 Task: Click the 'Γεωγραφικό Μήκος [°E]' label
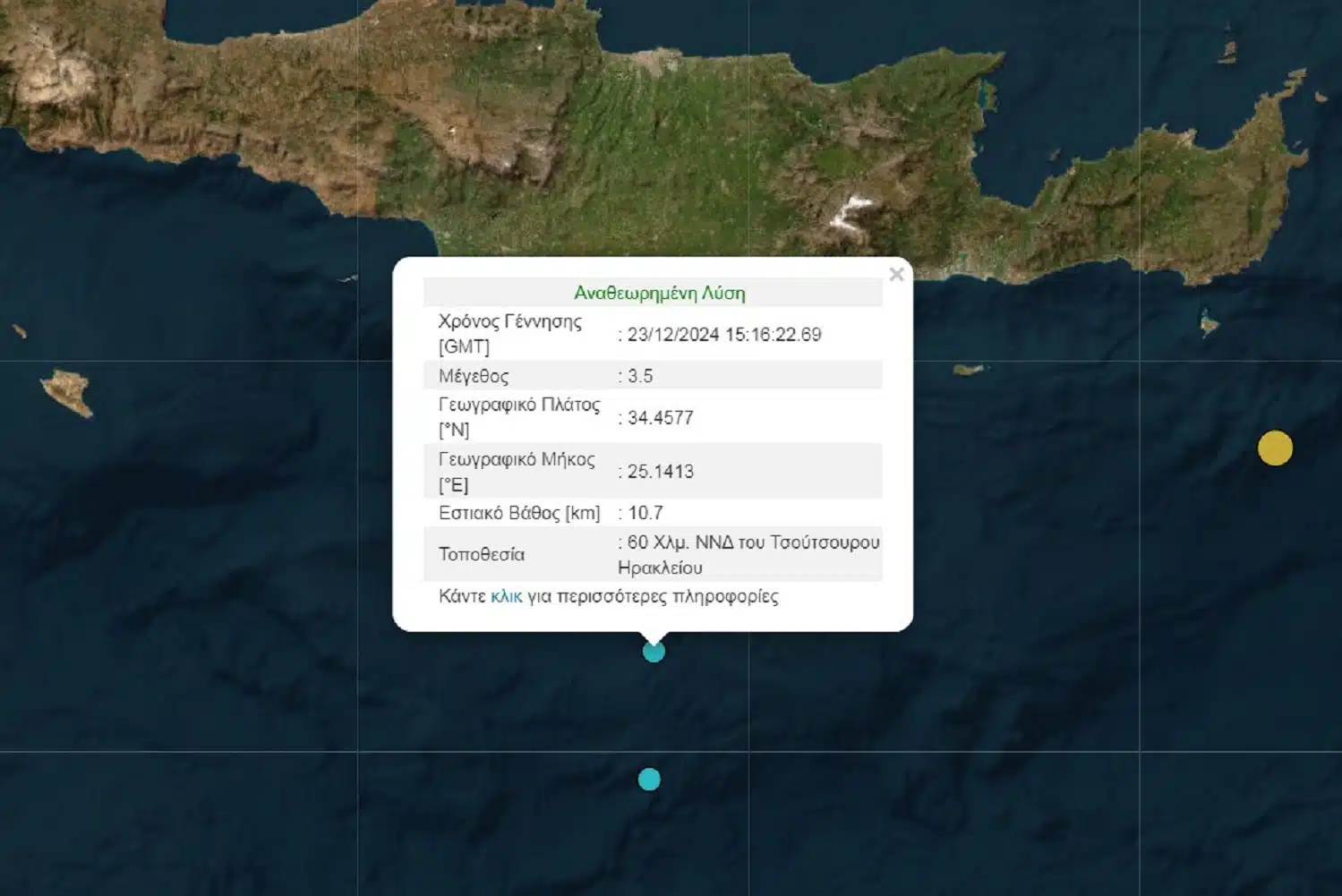(x=516, y=472)
